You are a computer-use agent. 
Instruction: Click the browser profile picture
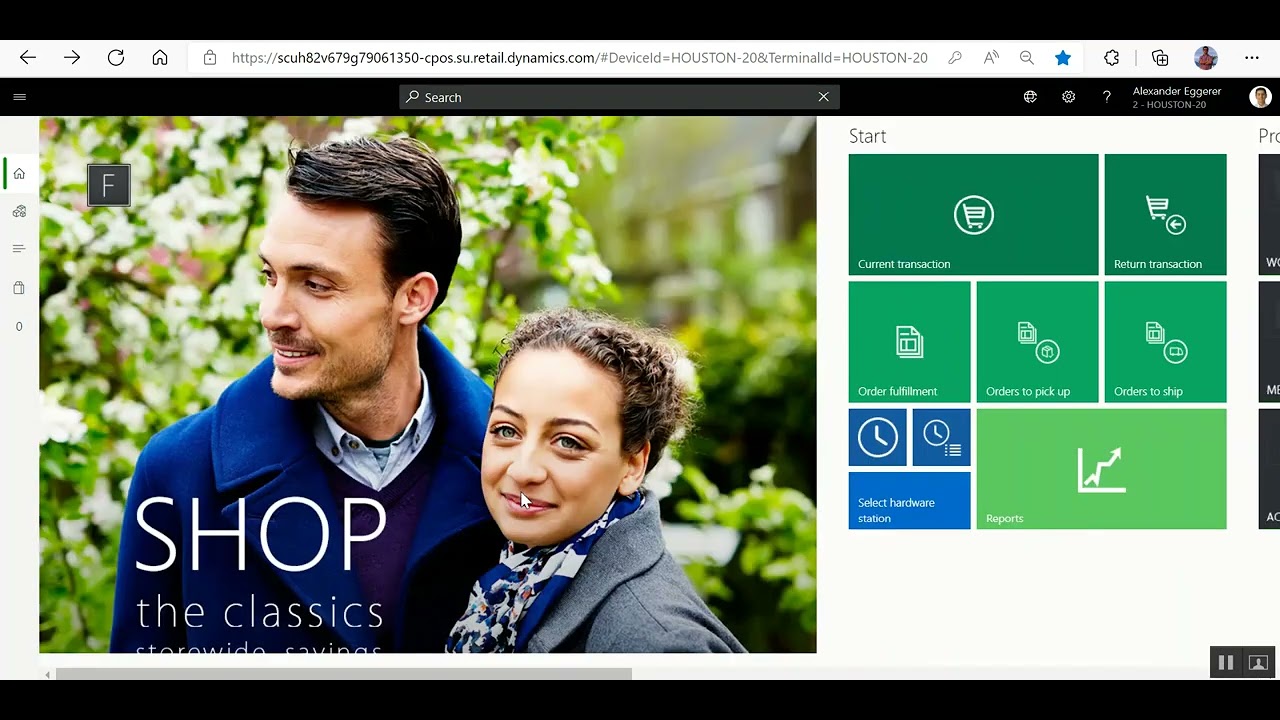1206,58
